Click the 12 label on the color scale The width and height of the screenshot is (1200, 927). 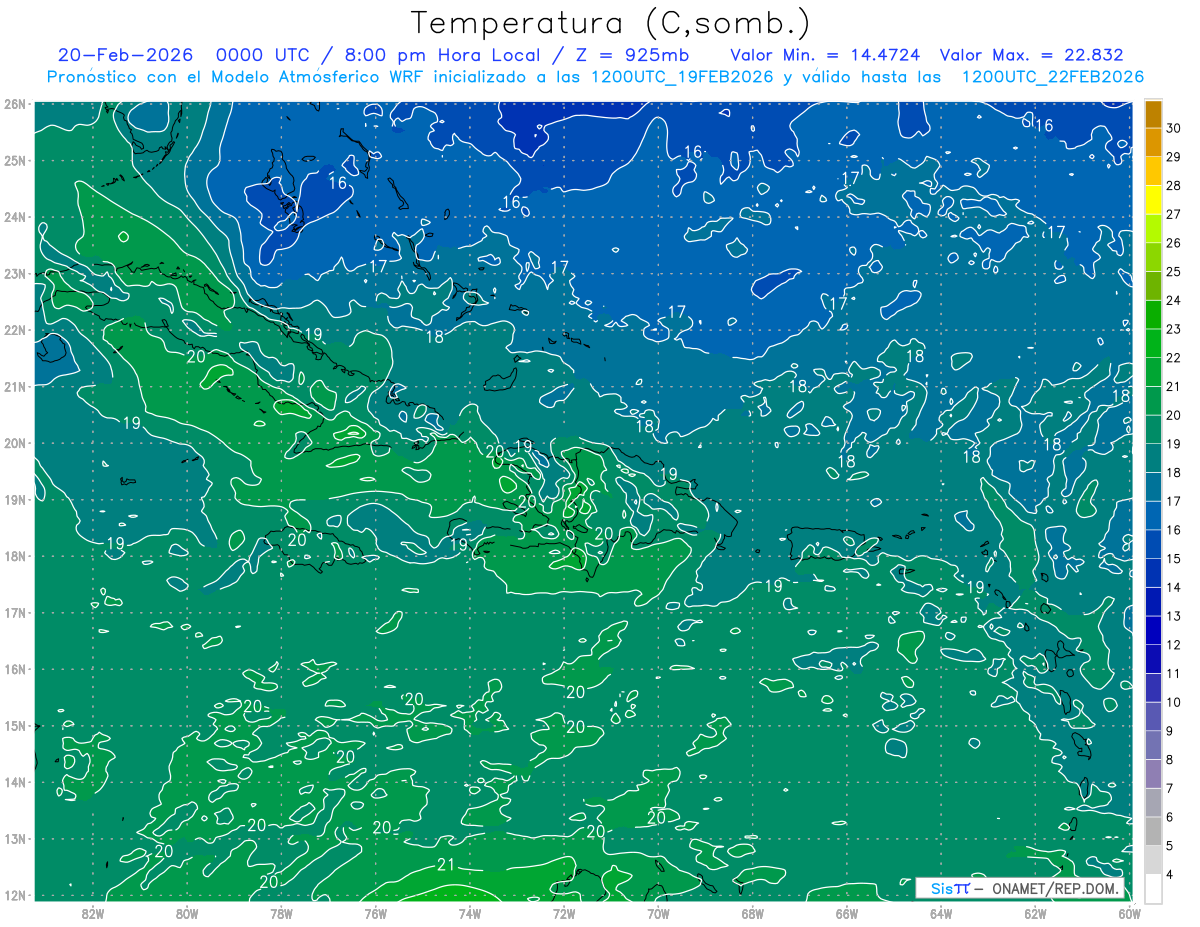tap(1174, 645)
